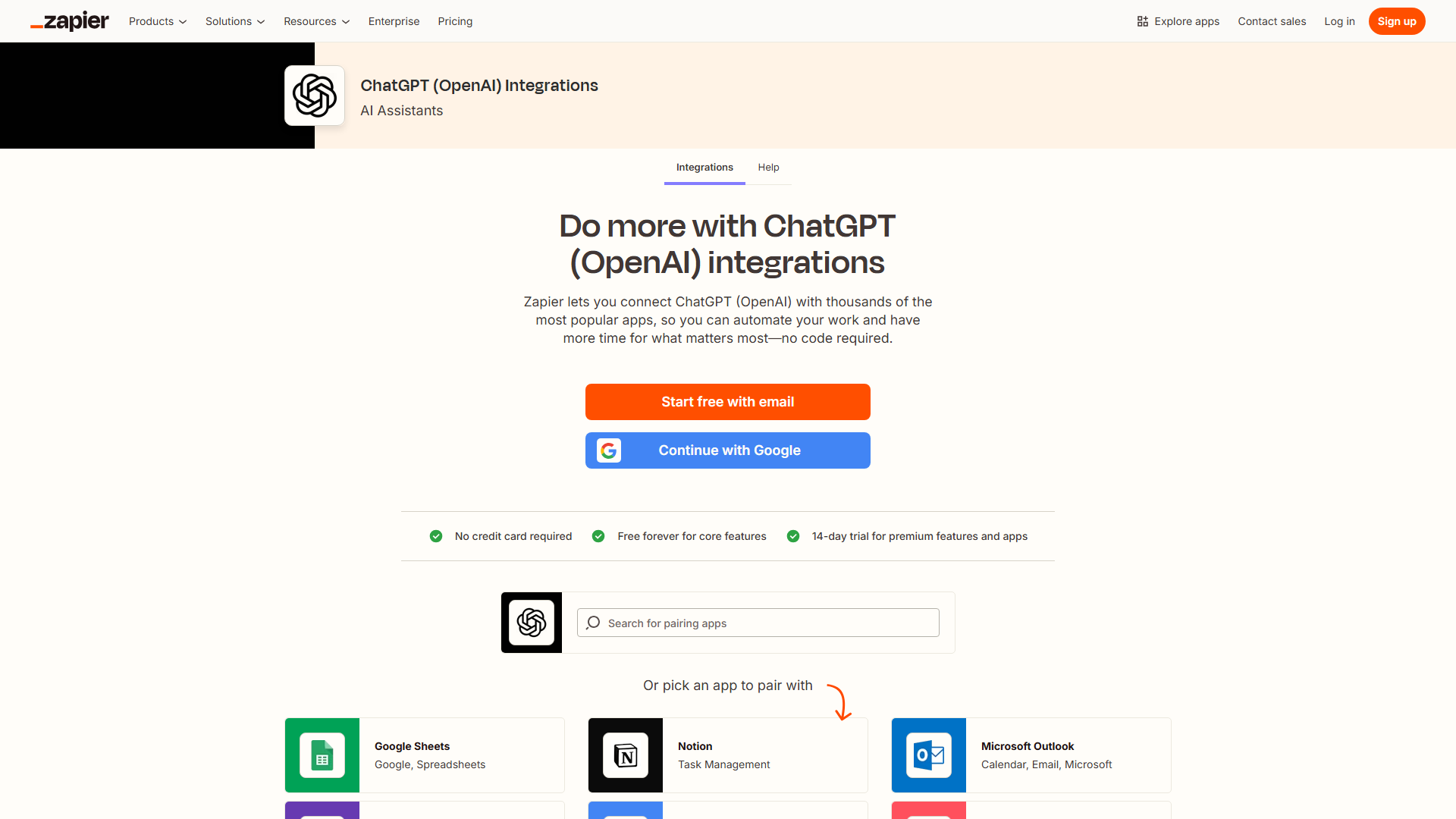Focus the Search for pairing apps field
Screen dimensions: 1456x819
pyautogui.click(x=766, y=623)
